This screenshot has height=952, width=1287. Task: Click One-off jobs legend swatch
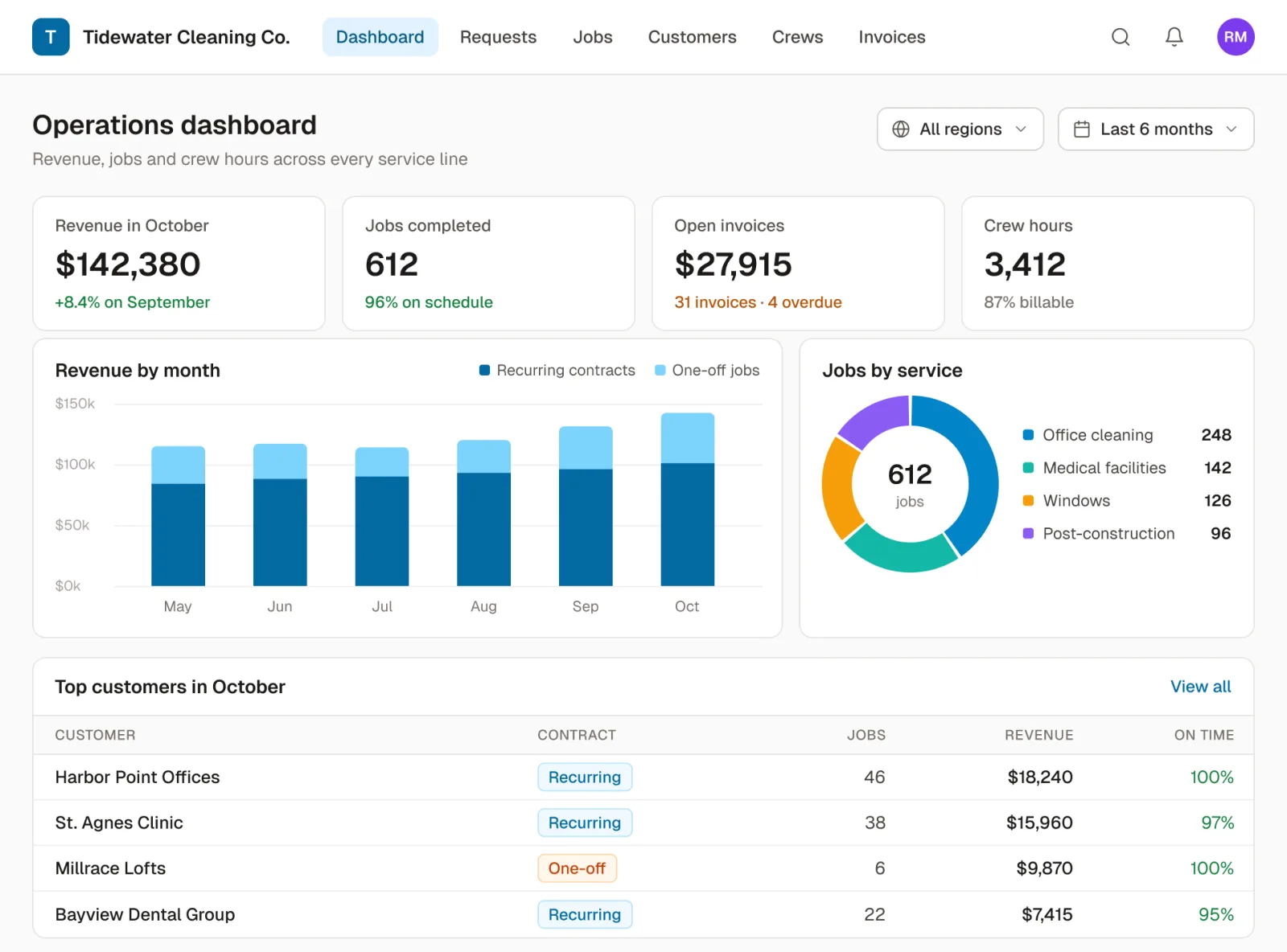[660, 371]
